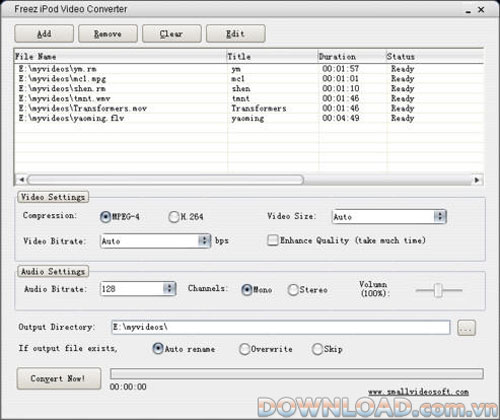The height and width of the screenshot is (420, 500).
Task: Click the Add button
Action: (x=44, y=34)
